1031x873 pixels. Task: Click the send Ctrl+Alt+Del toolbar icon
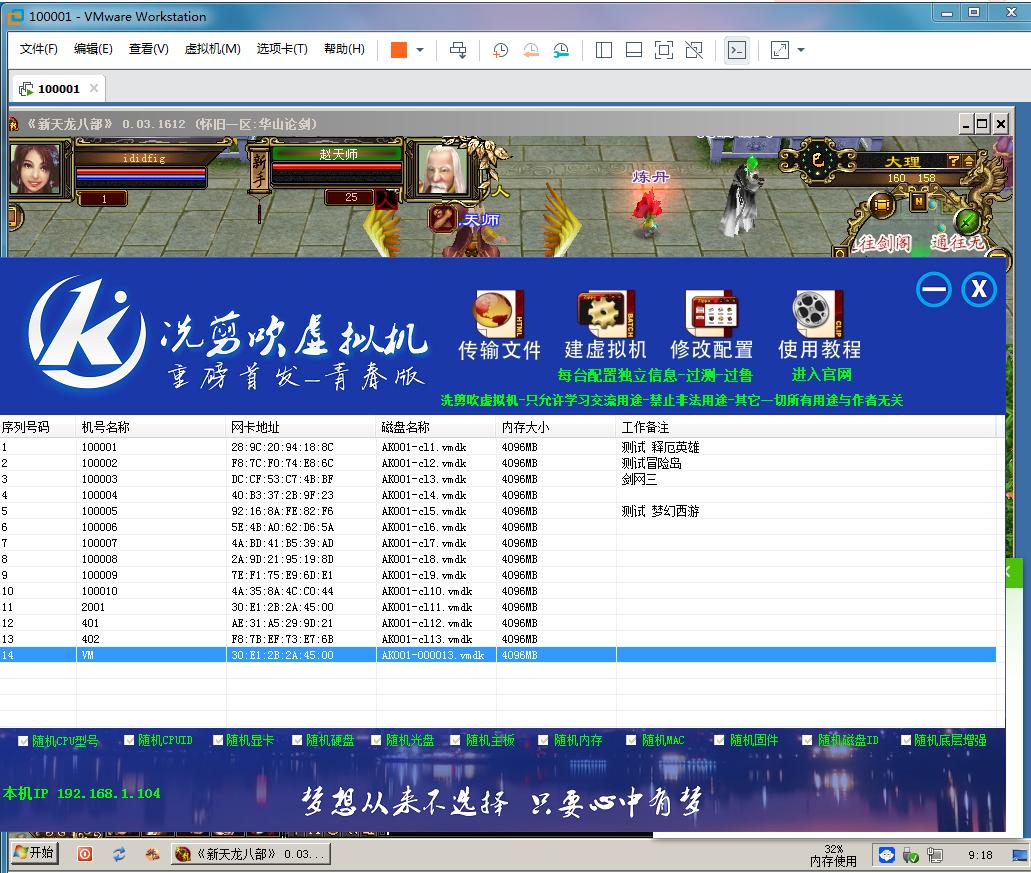pos(458,50)
